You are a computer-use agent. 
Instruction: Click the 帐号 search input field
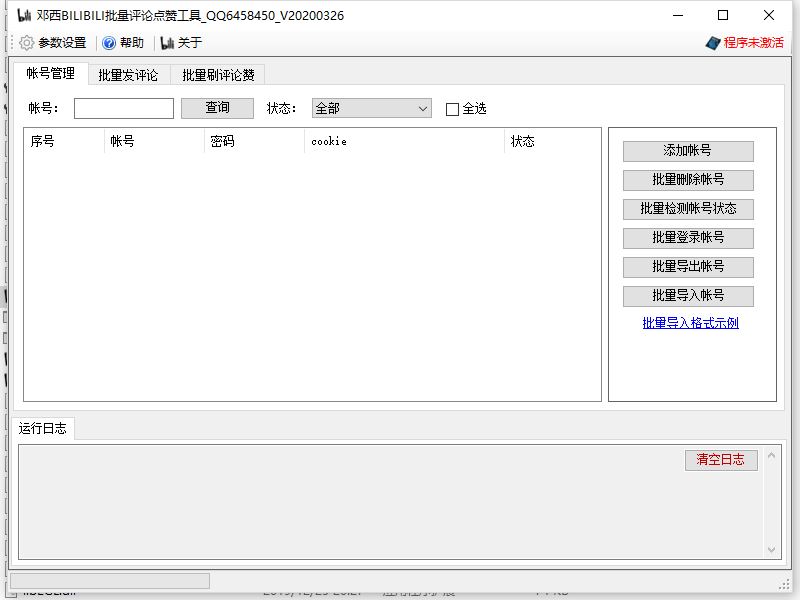pos(124,108)
